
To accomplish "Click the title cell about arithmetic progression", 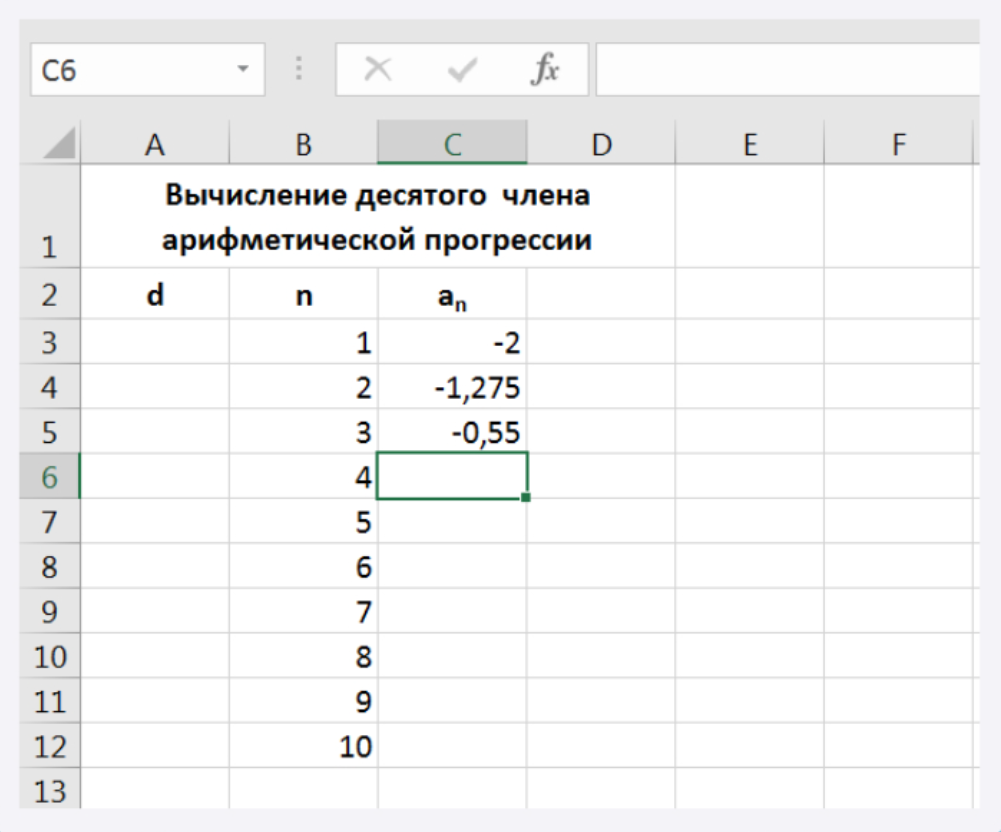I will point(377,218).
